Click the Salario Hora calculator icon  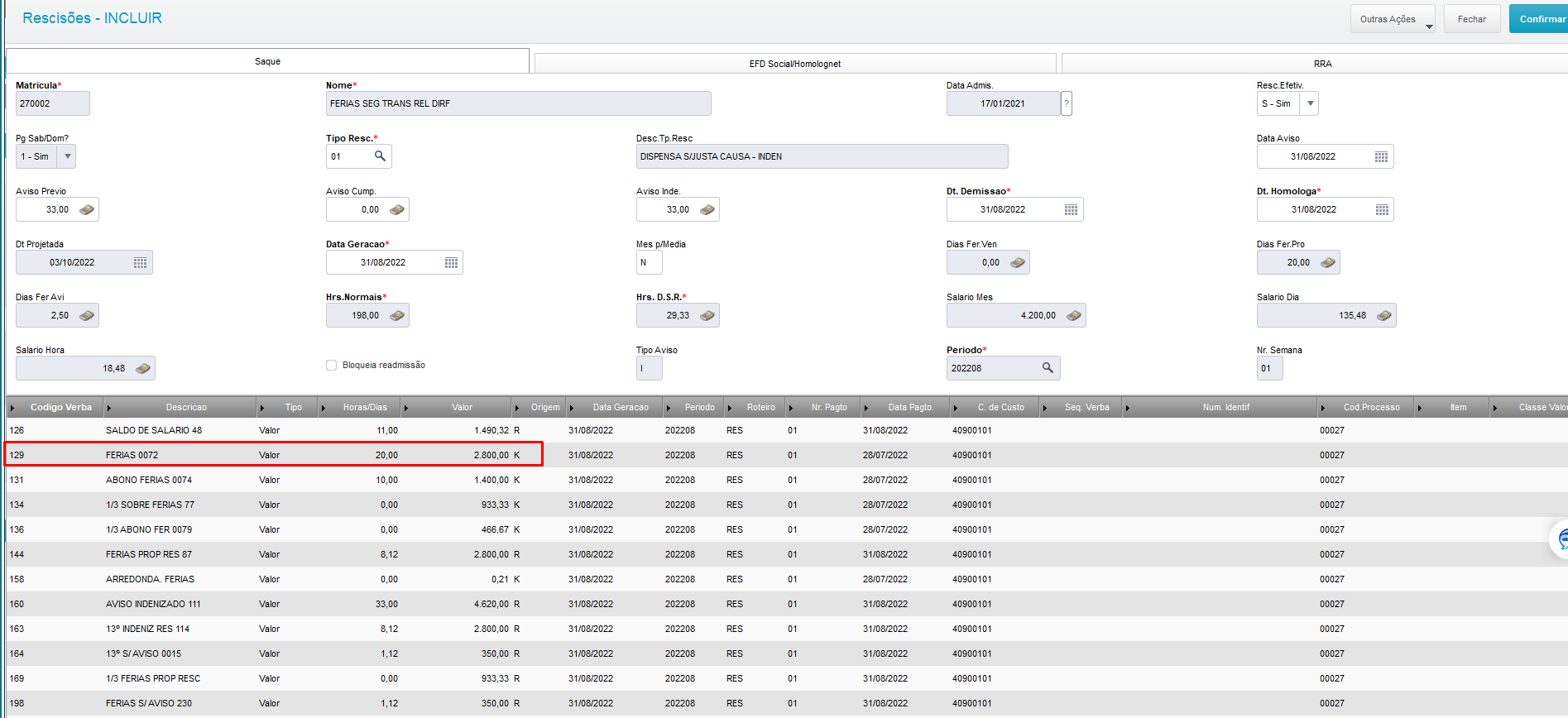[x=143, y=369]
